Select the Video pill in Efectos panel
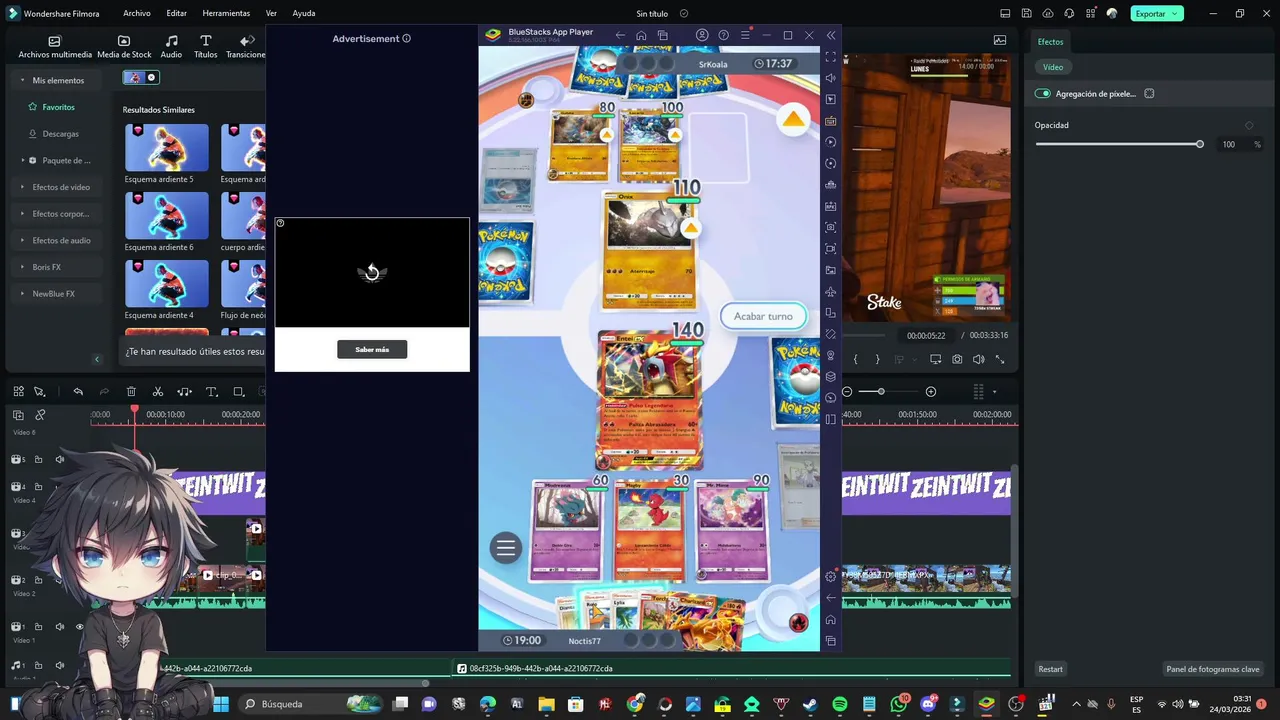Image resolution: width=1280 pixels, height=720 pixels. pos(1053,67)
